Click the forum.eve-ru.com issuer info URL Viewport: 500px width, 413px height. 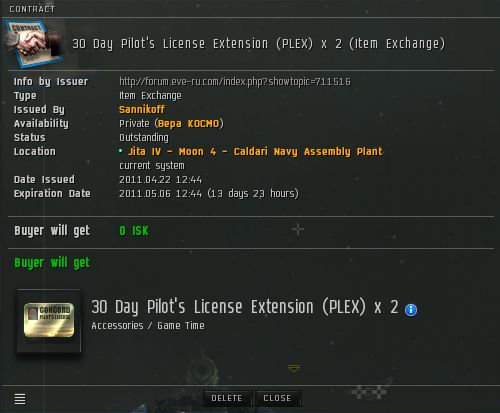tap(235, 82)
